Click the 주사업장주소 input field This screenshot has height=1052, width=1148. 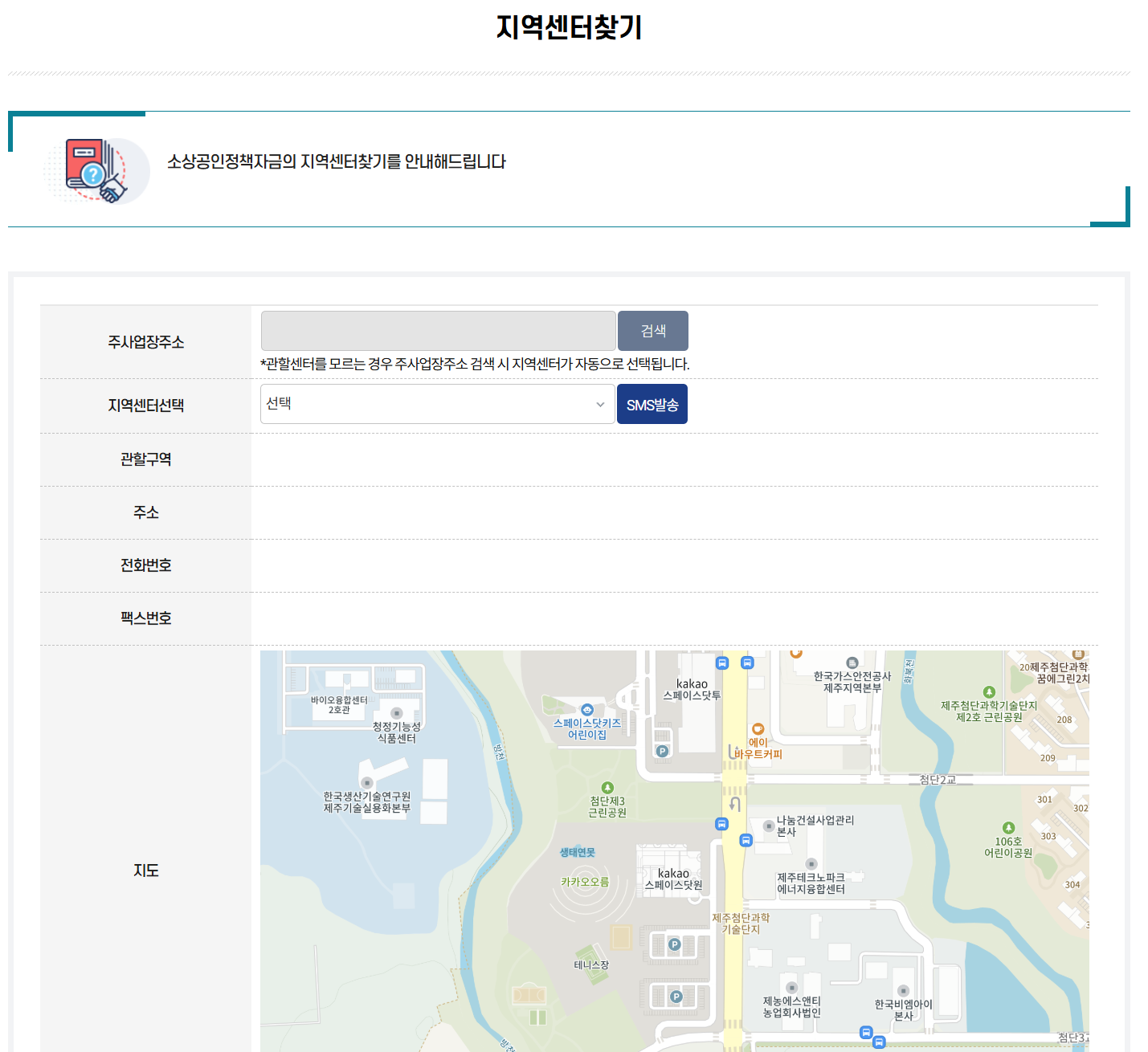coord(438,331)
